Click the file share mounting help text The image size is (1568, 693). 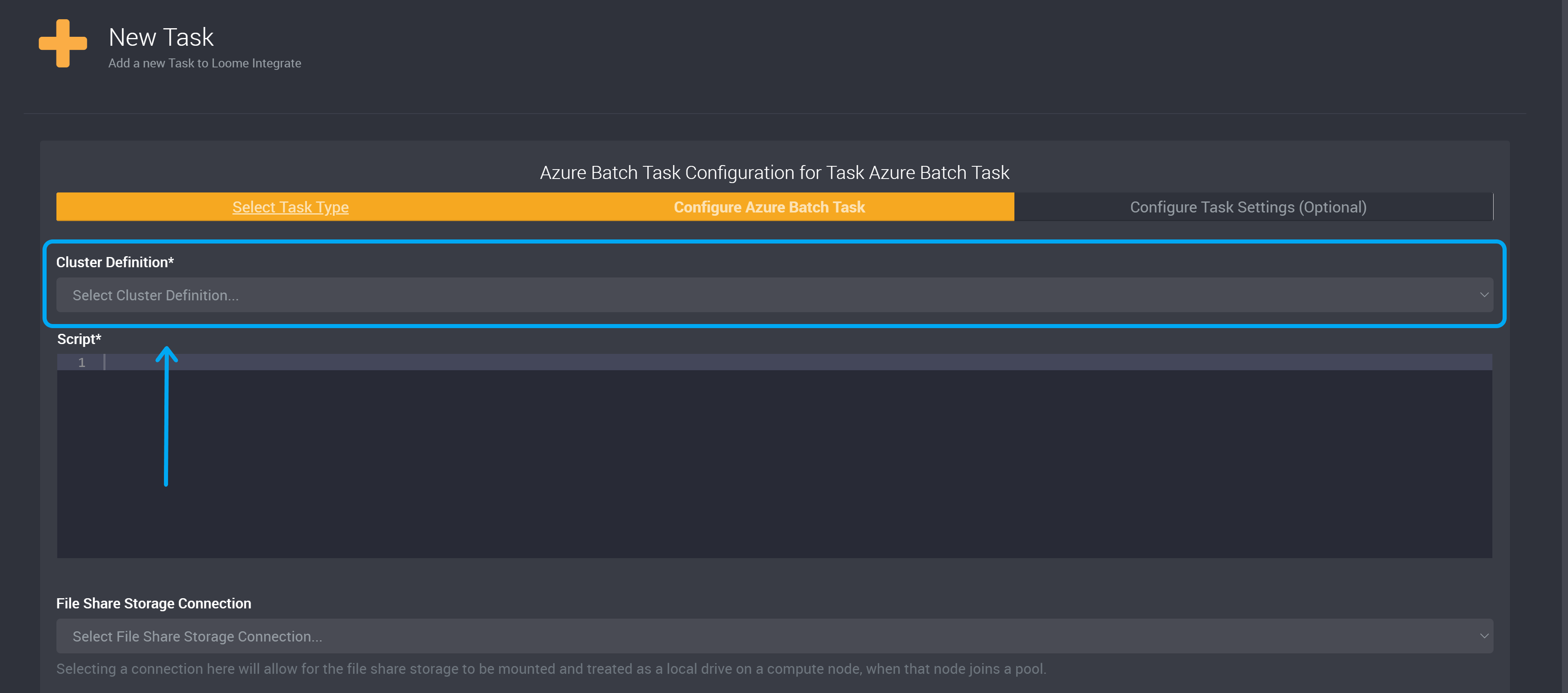pos(552,669)
